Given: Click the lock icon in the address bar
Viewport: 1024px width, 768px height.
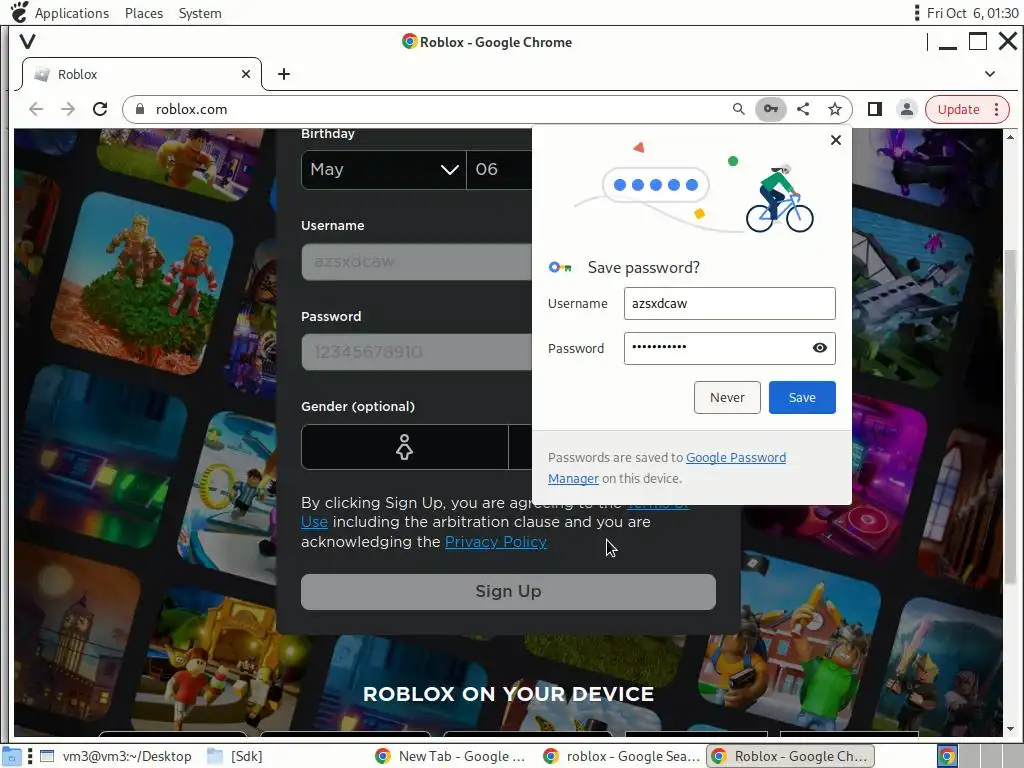Looking at the screenshot, I should [x=139, y=109].
